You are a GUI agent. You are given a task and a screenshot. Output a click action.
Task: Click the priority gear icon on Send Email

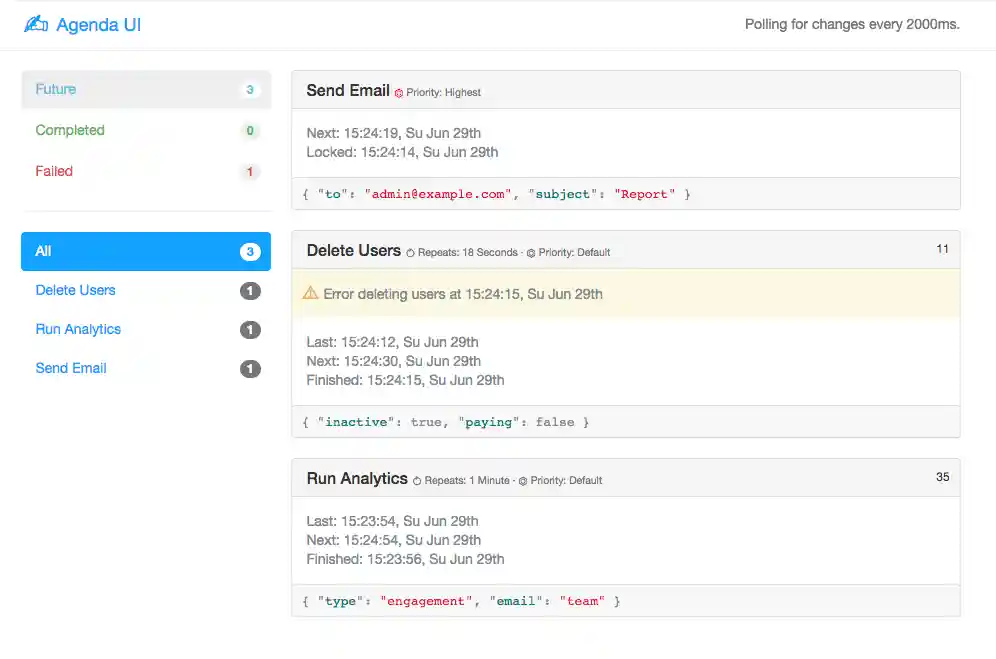tap(398, 92)
